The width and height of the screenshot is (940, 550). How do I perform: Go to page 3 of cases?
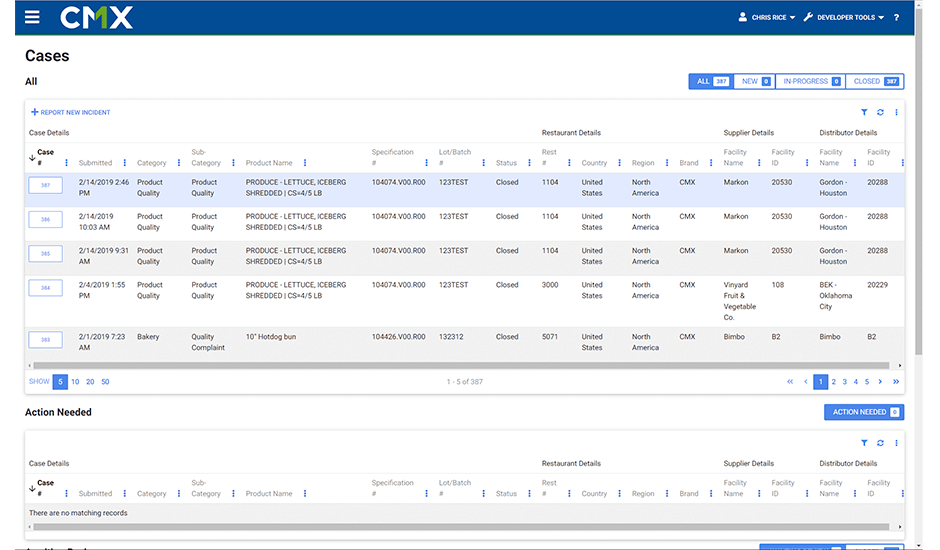(845, 382)
